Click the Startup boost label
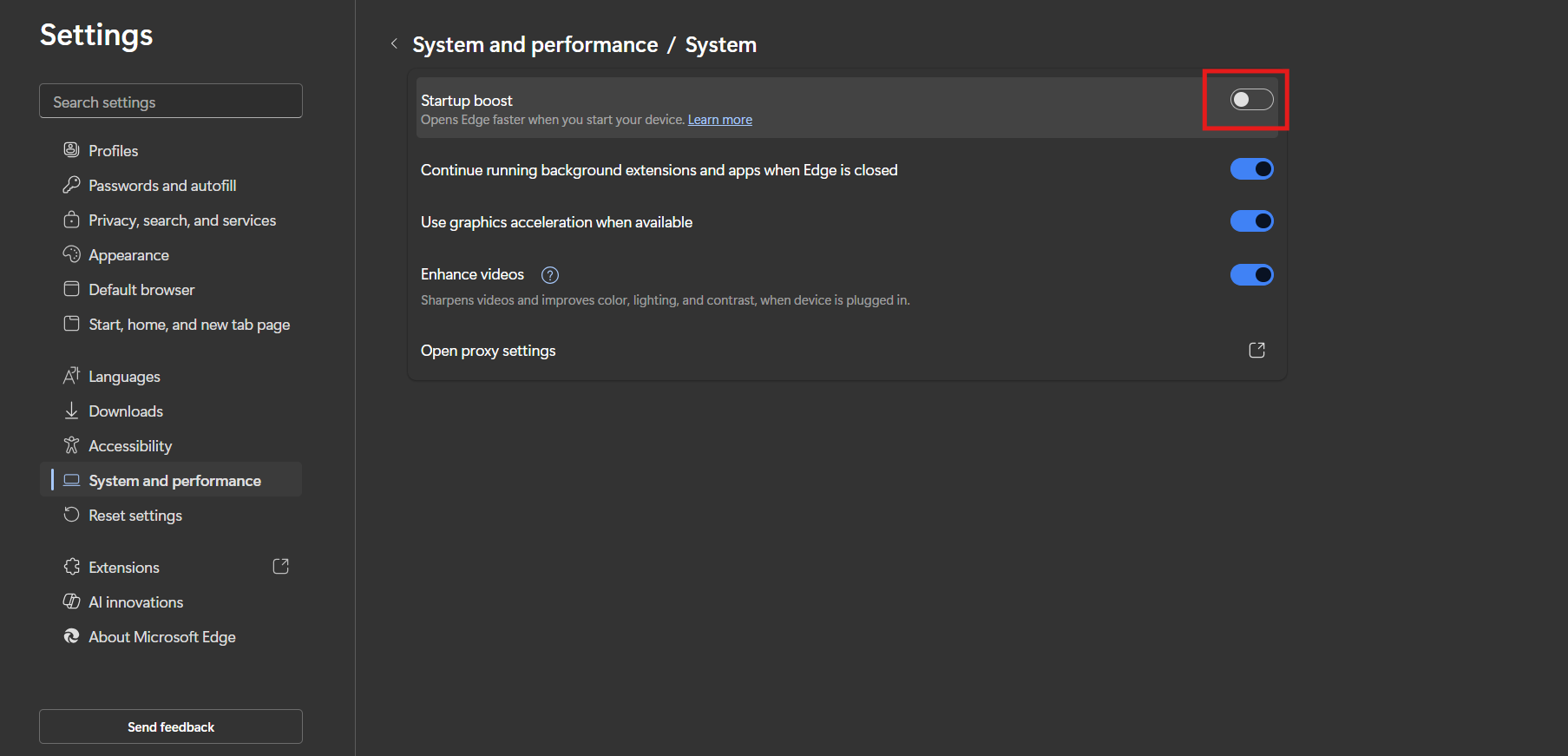 467,101
